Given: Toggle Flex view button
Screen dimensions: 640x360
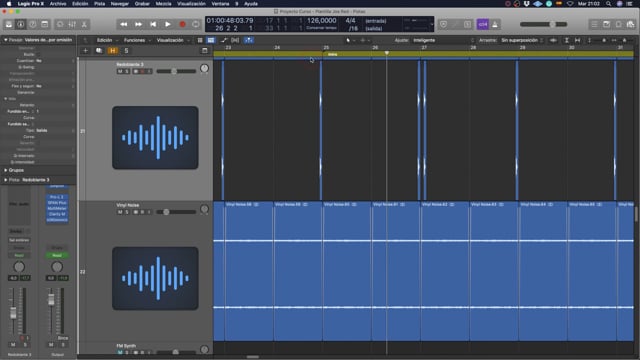Looking at the screenshot, I should 235,40.
